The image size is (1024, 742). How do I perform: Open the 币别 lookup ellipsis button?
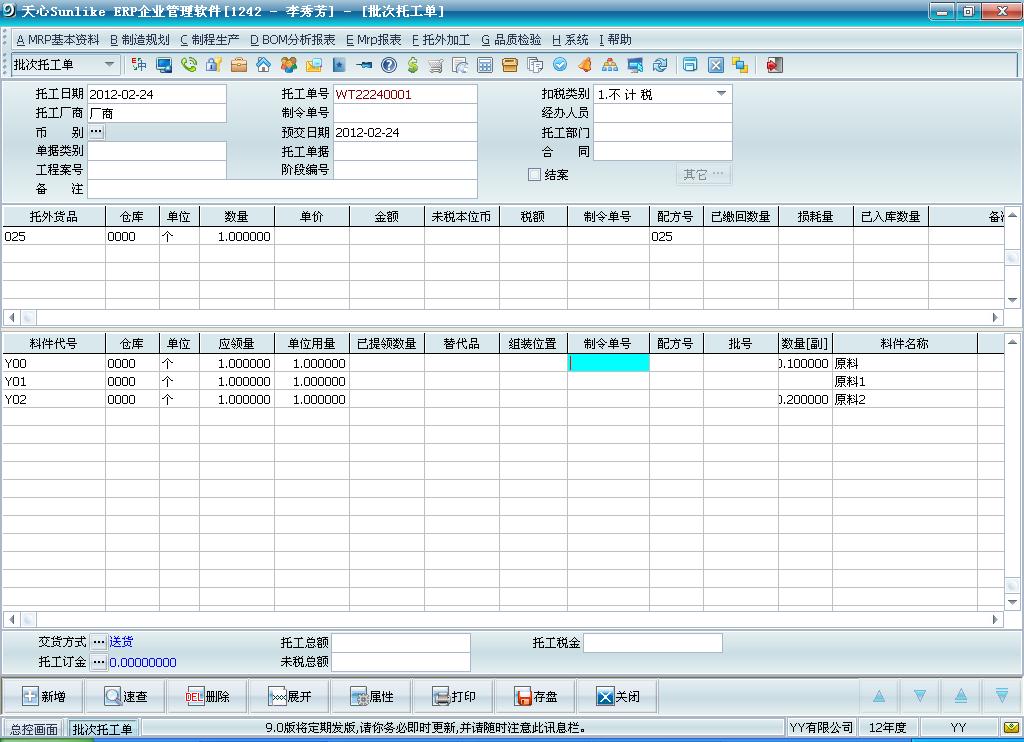pos(96,132)
